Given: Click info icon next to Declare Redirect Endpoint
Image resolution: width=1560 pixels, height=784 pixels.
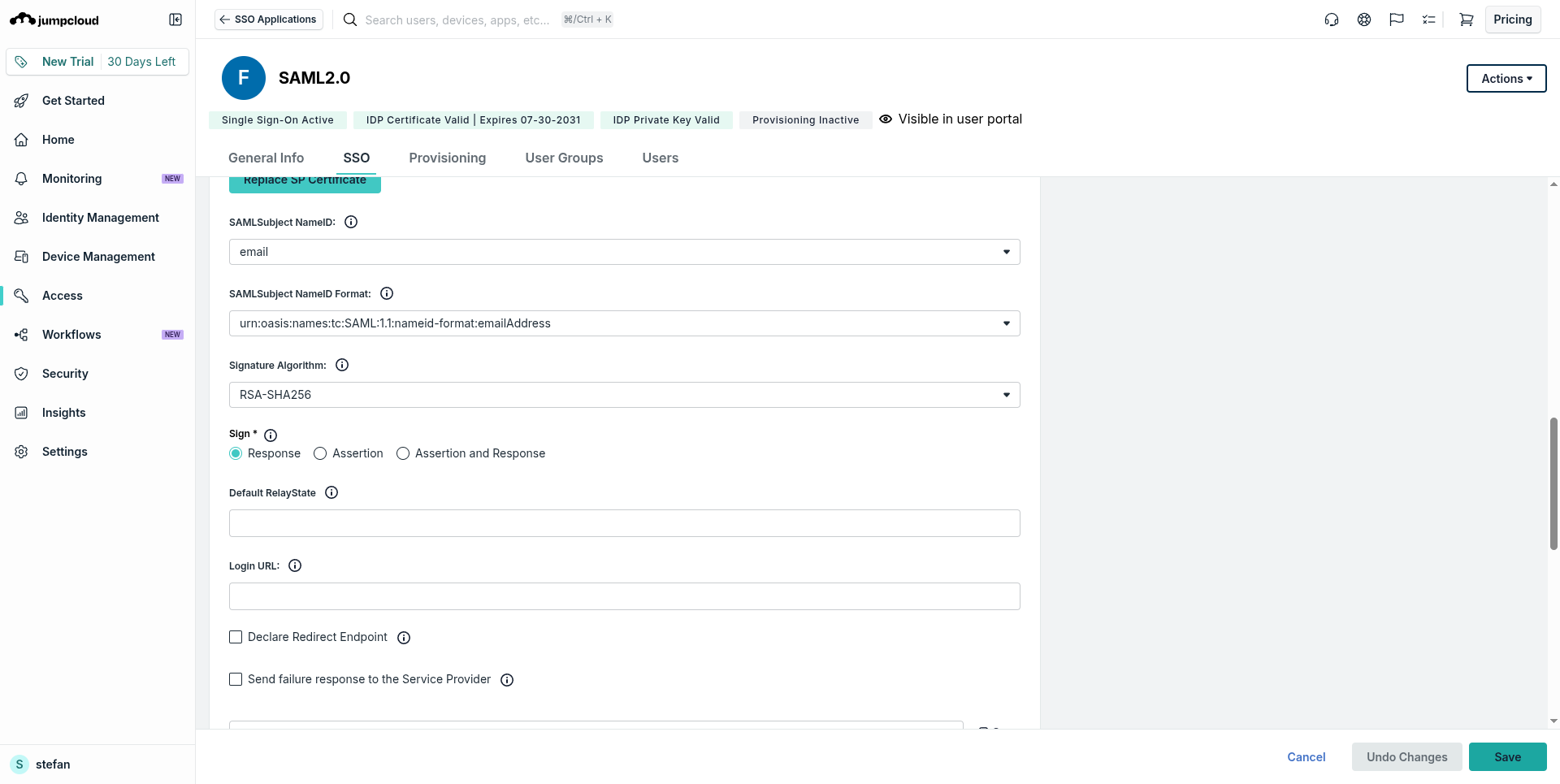Looking at the screenshot, I should (x=404, y=638).
